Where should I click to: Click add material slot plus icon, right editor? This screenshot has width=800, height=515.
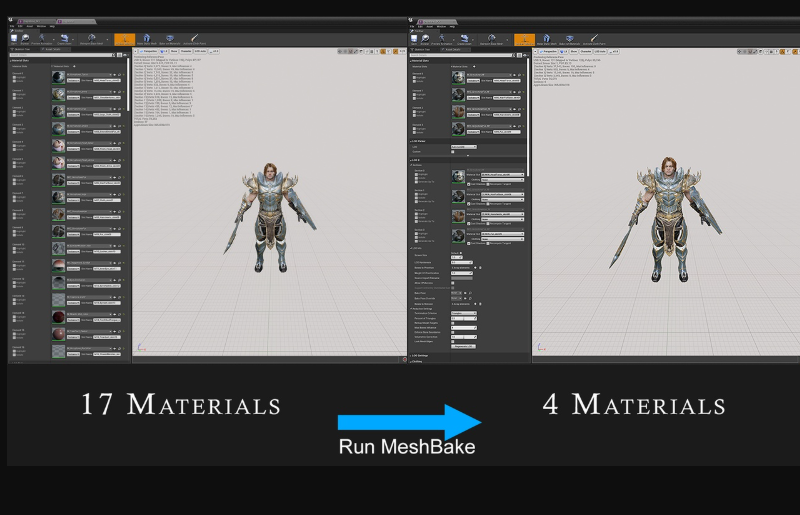click(474, 66)
